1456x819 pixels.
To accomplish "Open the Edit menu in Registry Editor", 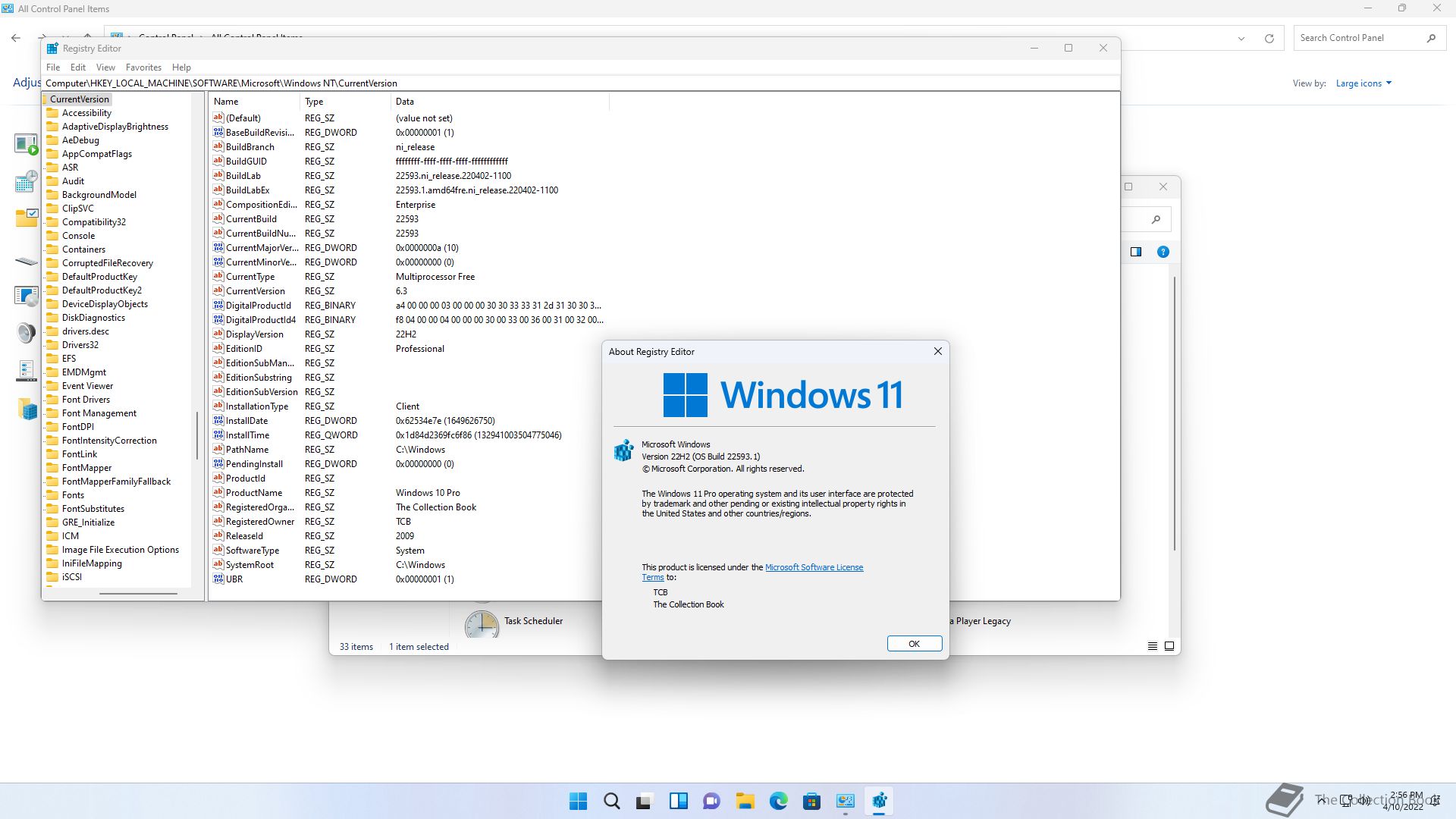I will [78, 67].
